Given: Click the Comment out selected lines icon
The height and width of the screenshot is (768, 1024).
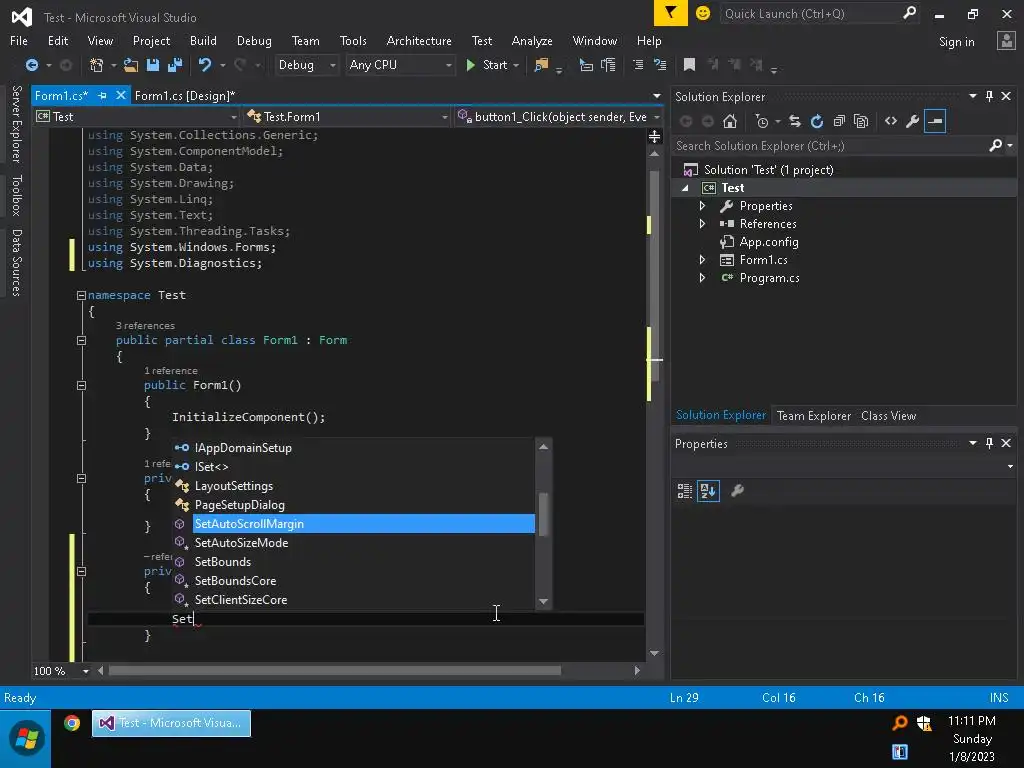Looking at the screenshot, I should [638, 65].
